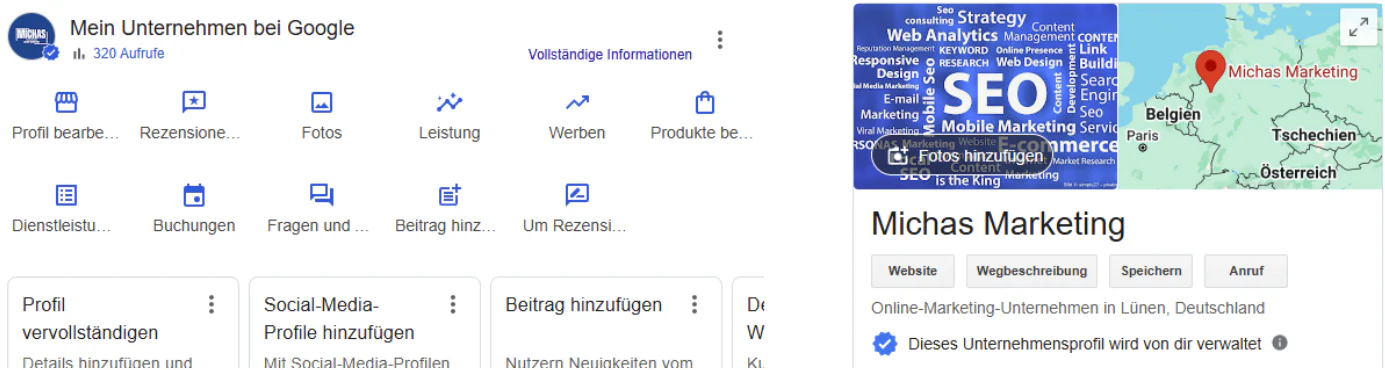Open Social-Media-Profile hinzufügen card
The height and width of the screenshot is (370, 1385).
point(365,323)
